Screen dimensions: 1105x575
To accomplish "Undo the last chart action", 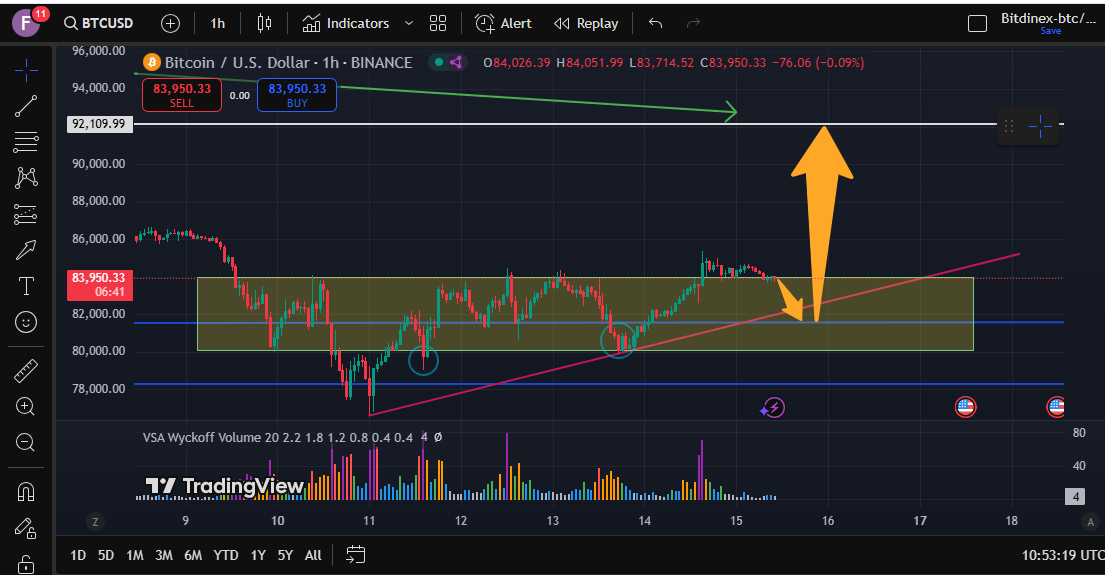I will pyautogui.click(x=655, y=23).
